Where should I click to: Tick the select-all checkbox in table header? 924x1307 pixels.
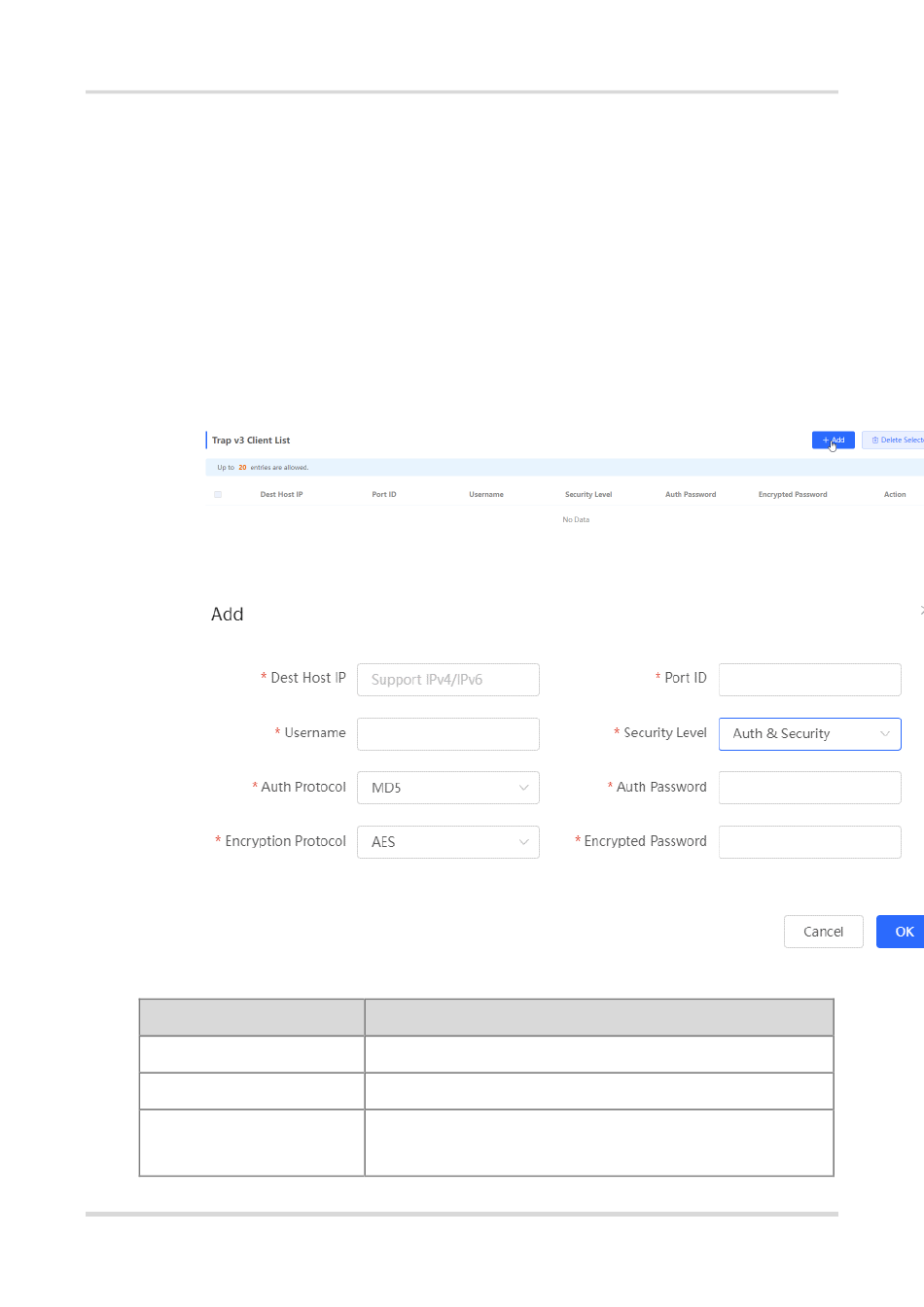coord(218,495)
